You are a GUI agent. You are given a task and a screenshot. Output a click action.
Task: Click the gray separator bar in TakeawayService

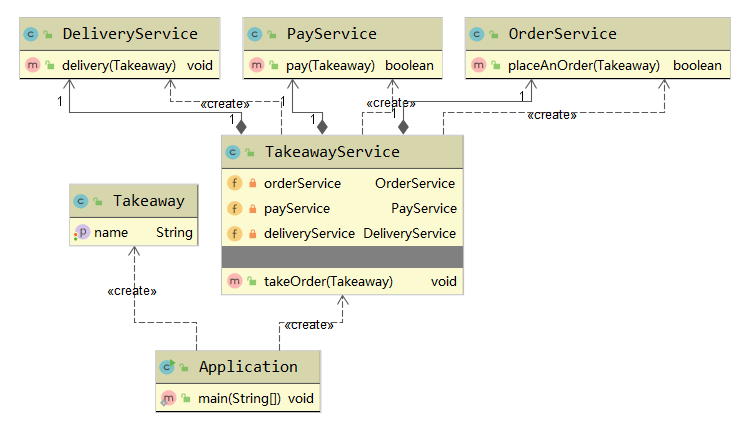point(342,258)
